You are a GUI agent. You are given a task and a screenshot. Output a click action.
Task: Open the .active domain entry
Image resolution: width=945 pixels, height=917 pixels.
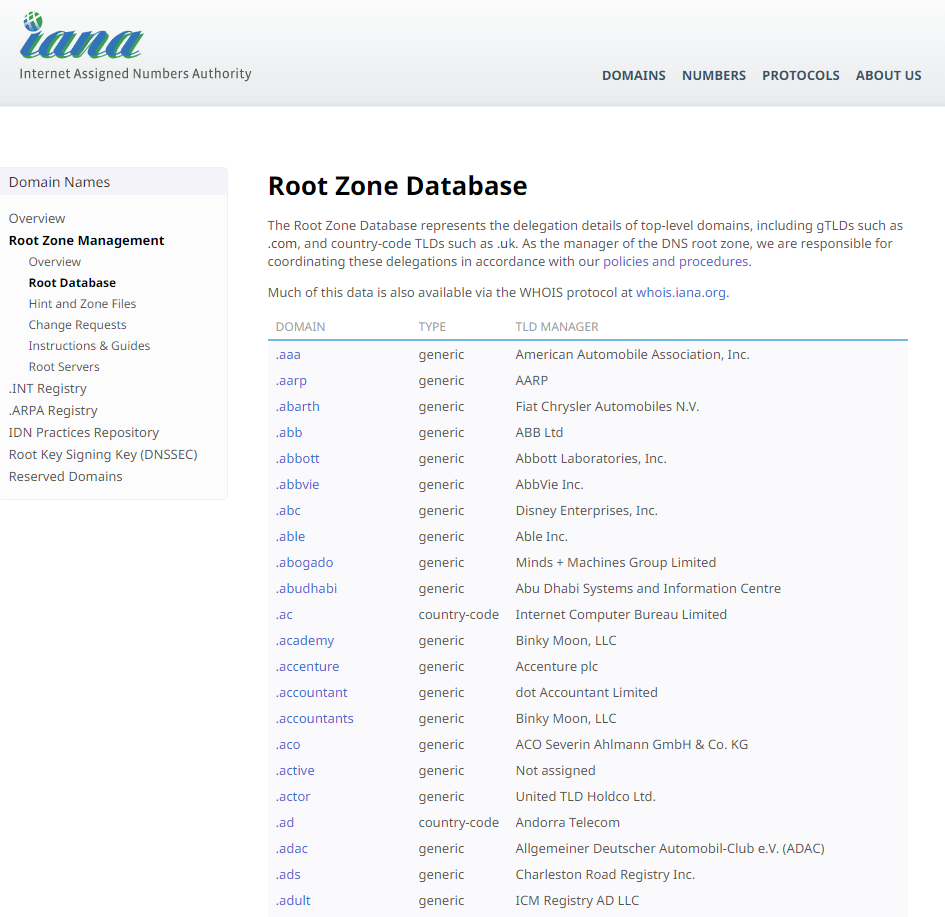point(295,771)
